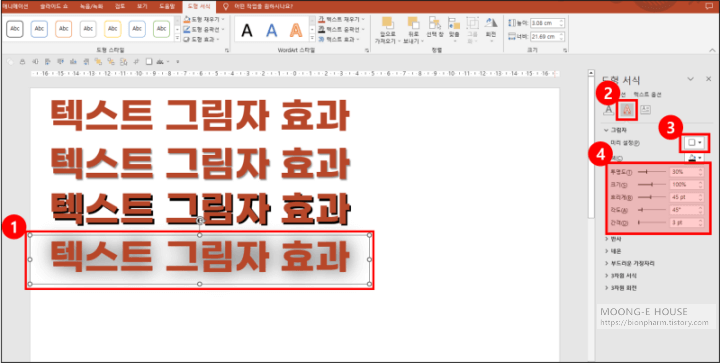720x363 pixels.
Task: Open 텍스트 윤곽선 (Text Outline) dropdown
Action: pyautogui.click(x=341, y=29)
